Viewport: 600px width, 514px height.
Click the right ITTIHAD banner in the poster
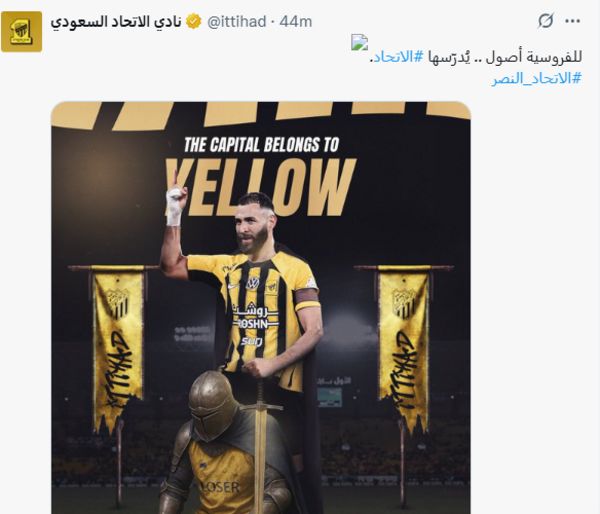click(x=404, y=344)
